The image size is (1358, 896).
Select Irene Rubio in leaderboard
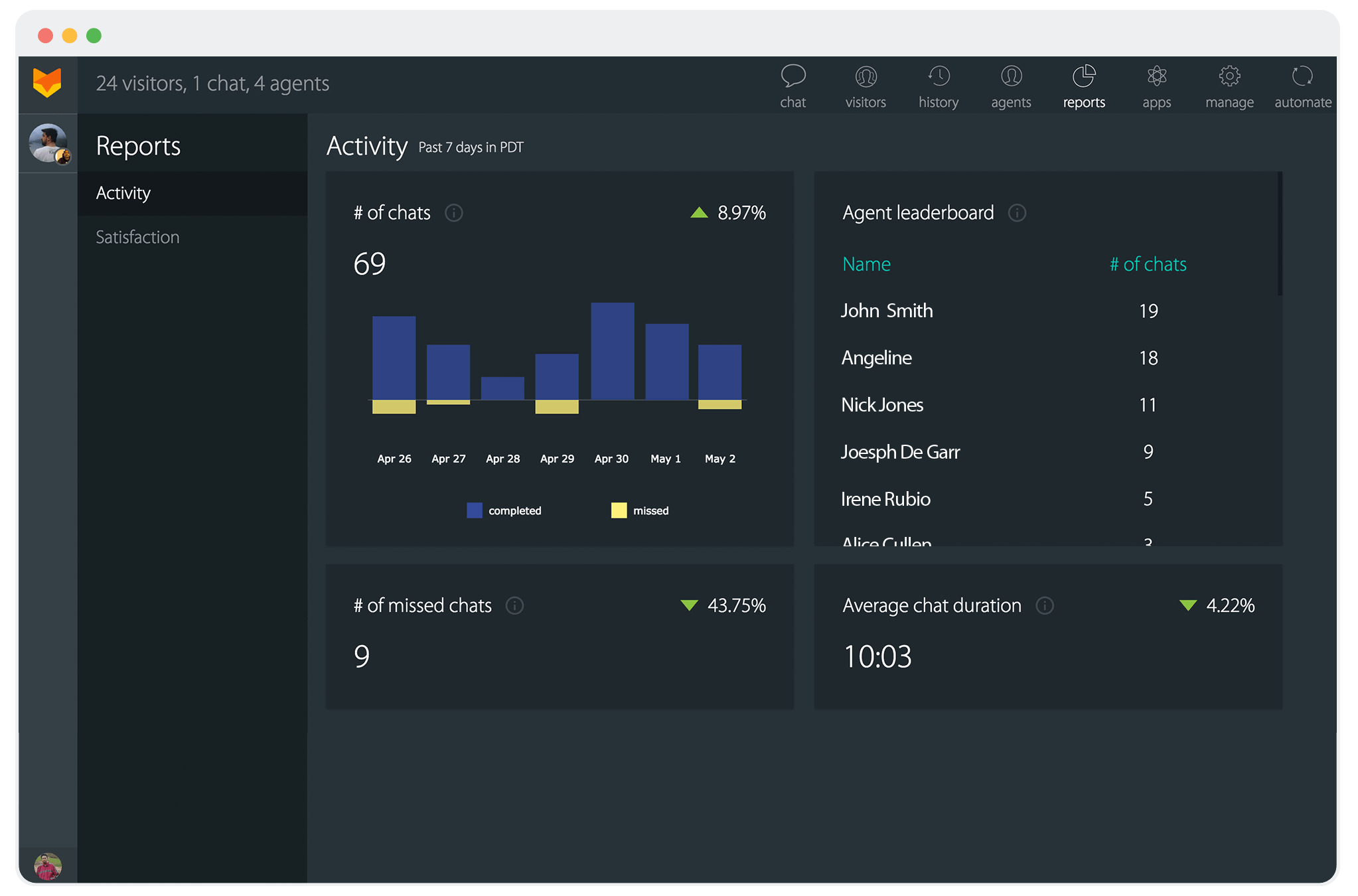pyautogui.click(x=885, y=499)
